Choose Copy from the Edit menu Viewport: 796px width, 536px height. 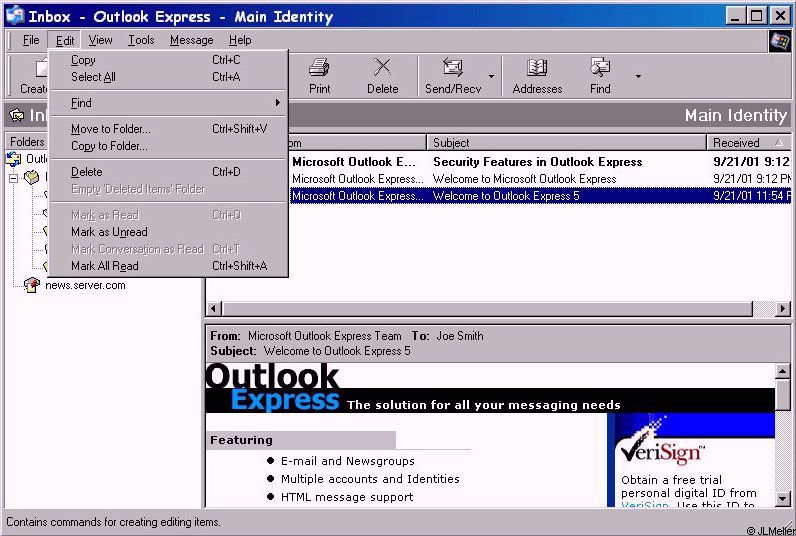[x=169, y=60]
